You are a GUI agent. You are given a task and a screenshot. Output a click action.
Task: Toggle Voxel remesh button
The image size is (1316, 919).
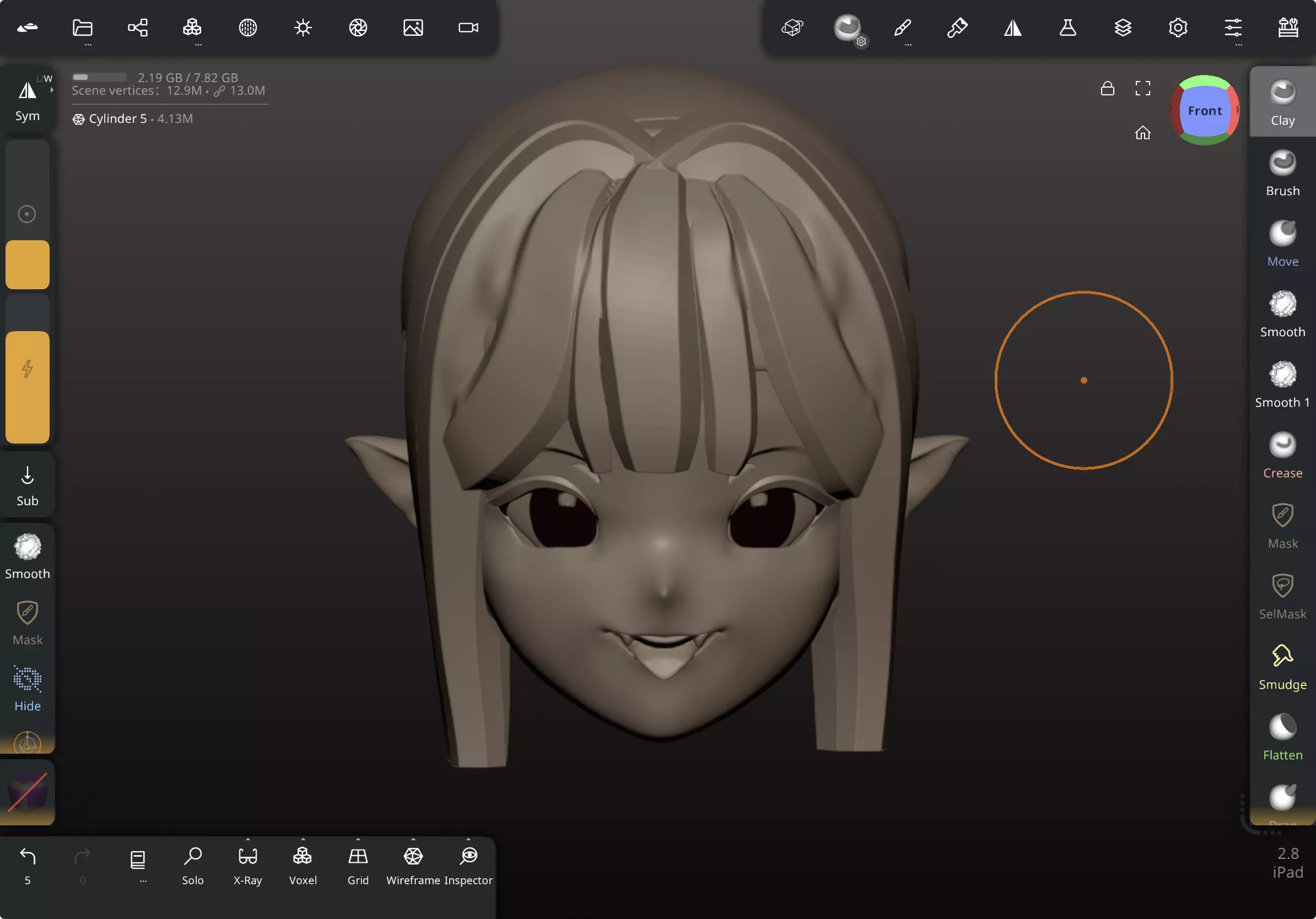tap(303, 866)
